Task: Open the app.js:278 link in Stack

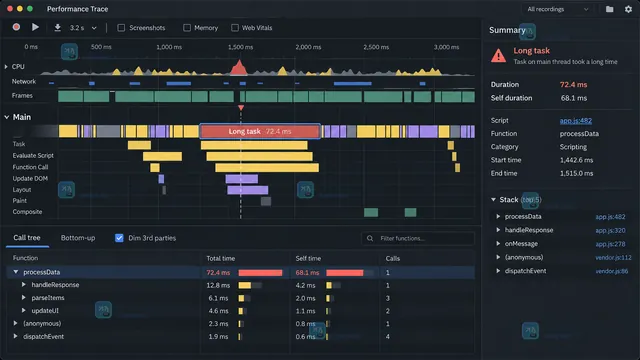Action: tap(610, 244)
